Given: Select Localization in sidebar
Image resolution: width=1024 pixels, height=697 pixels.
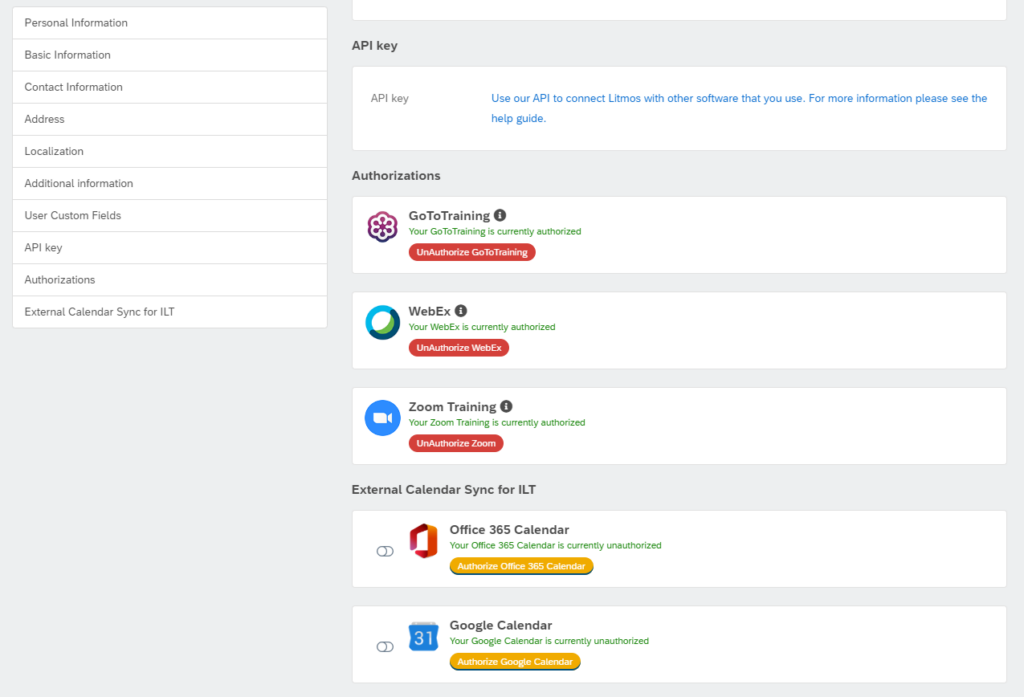Looking at the screenshot, I should pyautogui.click(x=170, y=151).
